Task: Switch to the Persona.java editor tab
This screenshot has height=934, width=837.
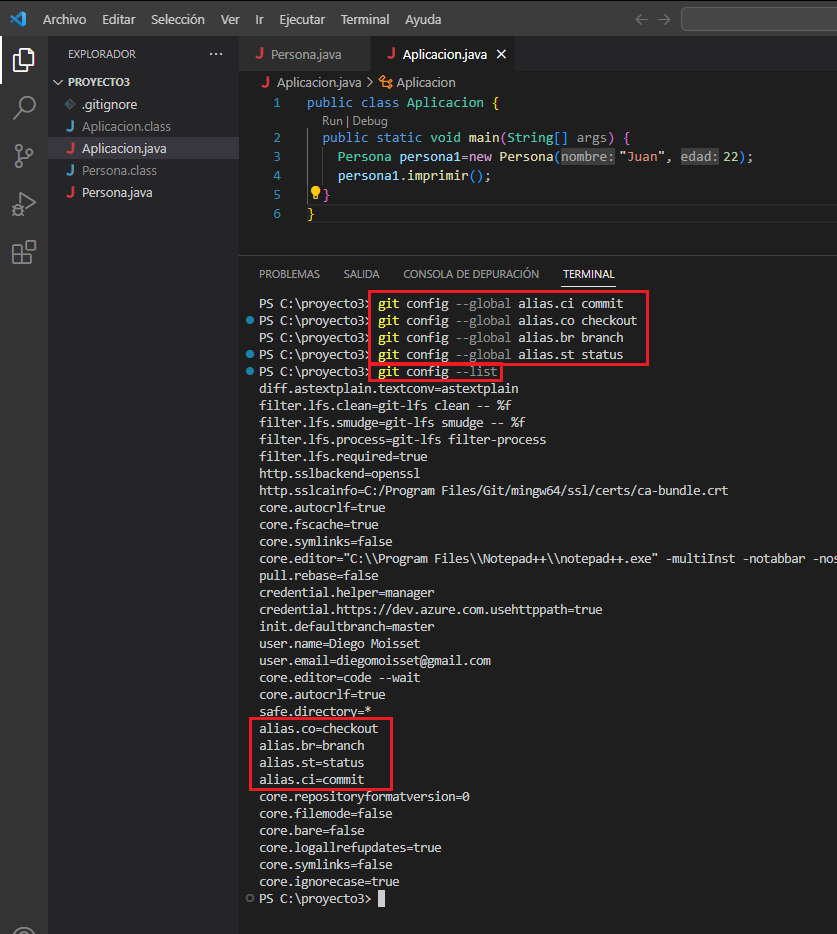Action: point(304,54)
